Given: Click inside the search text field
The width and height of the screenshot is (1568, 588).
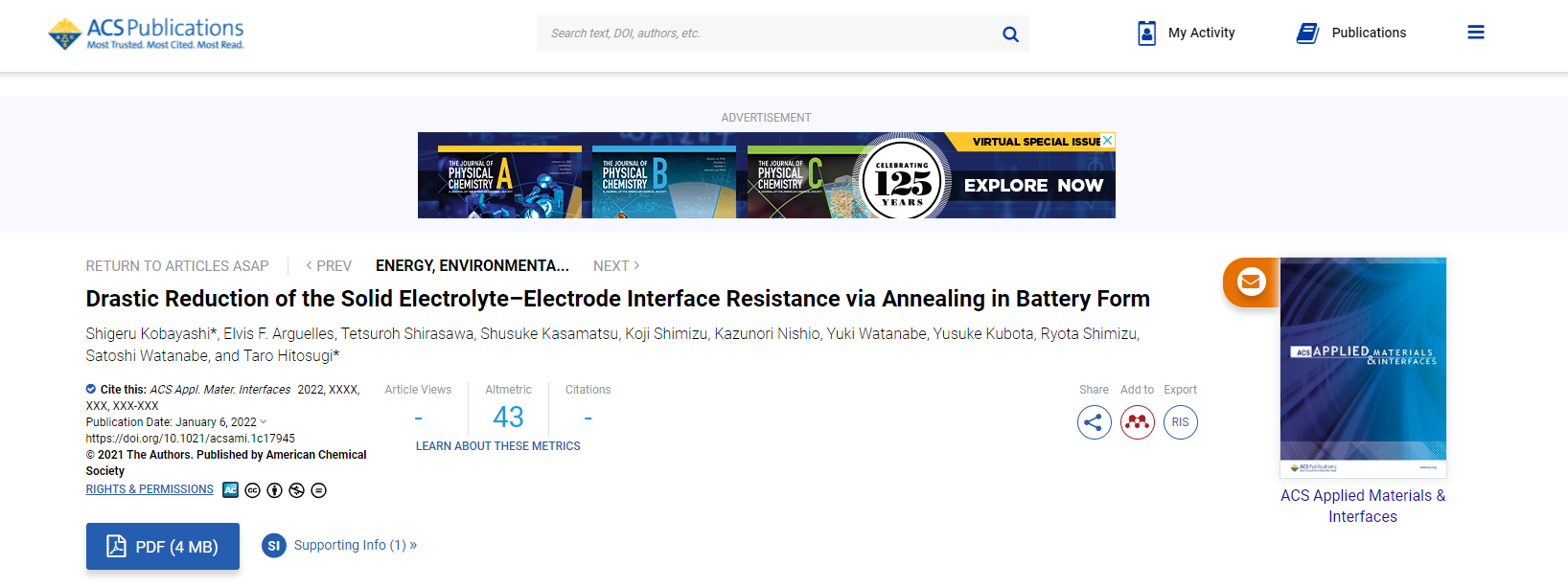Looking at the screenshot, I should coord(767,34).
